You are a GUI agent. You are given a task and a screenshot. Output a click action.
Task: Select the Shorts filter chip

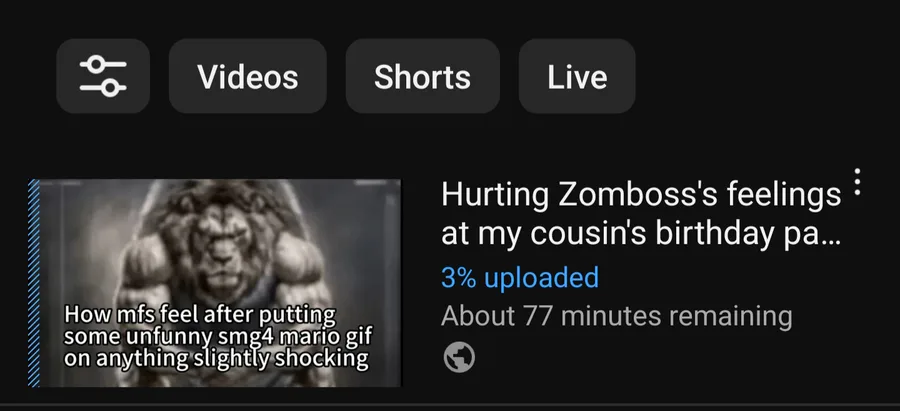422,76
